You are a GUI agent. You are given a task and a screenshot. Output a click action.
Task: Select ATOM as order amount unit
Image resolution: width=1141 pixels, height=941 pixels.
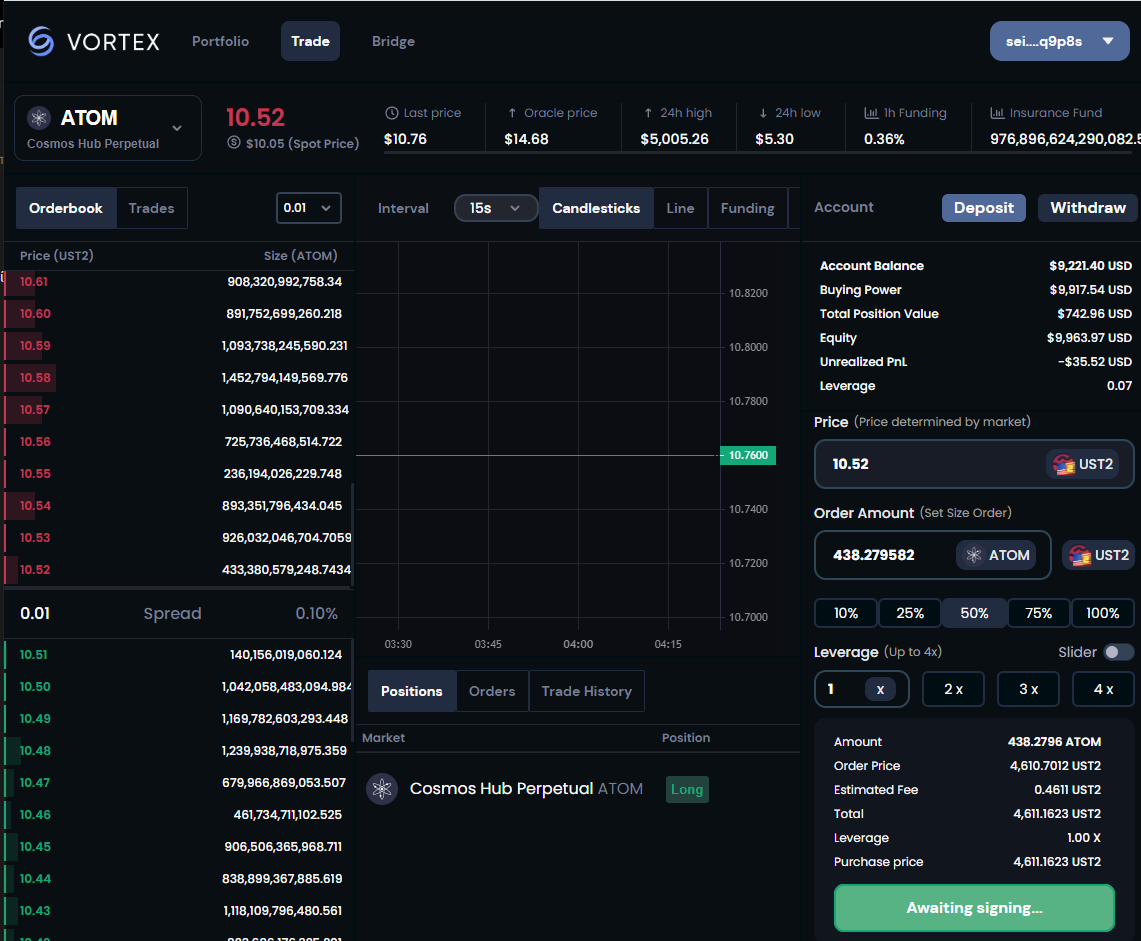998,555
